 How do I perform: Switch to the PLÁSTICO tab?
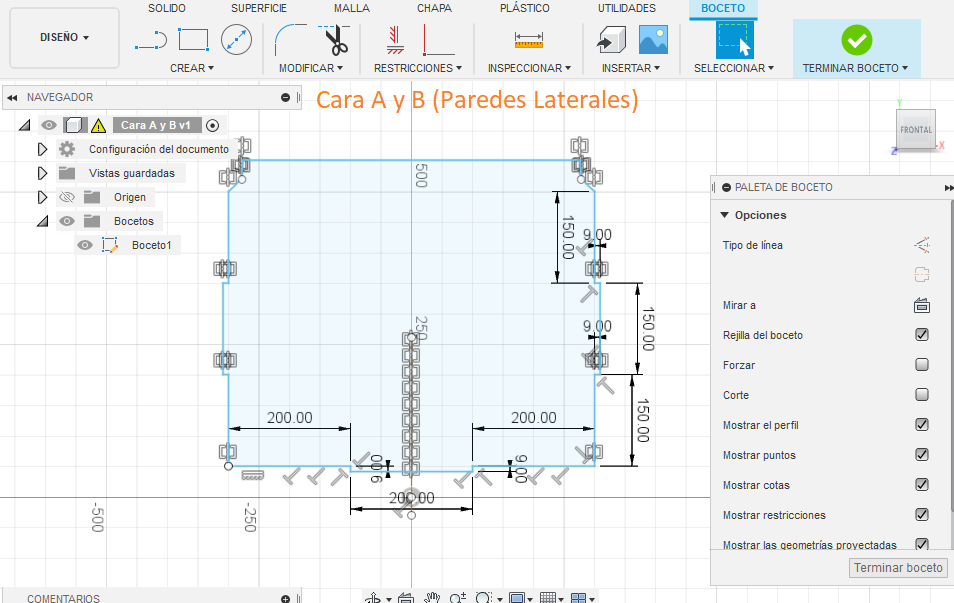point(524,9)
